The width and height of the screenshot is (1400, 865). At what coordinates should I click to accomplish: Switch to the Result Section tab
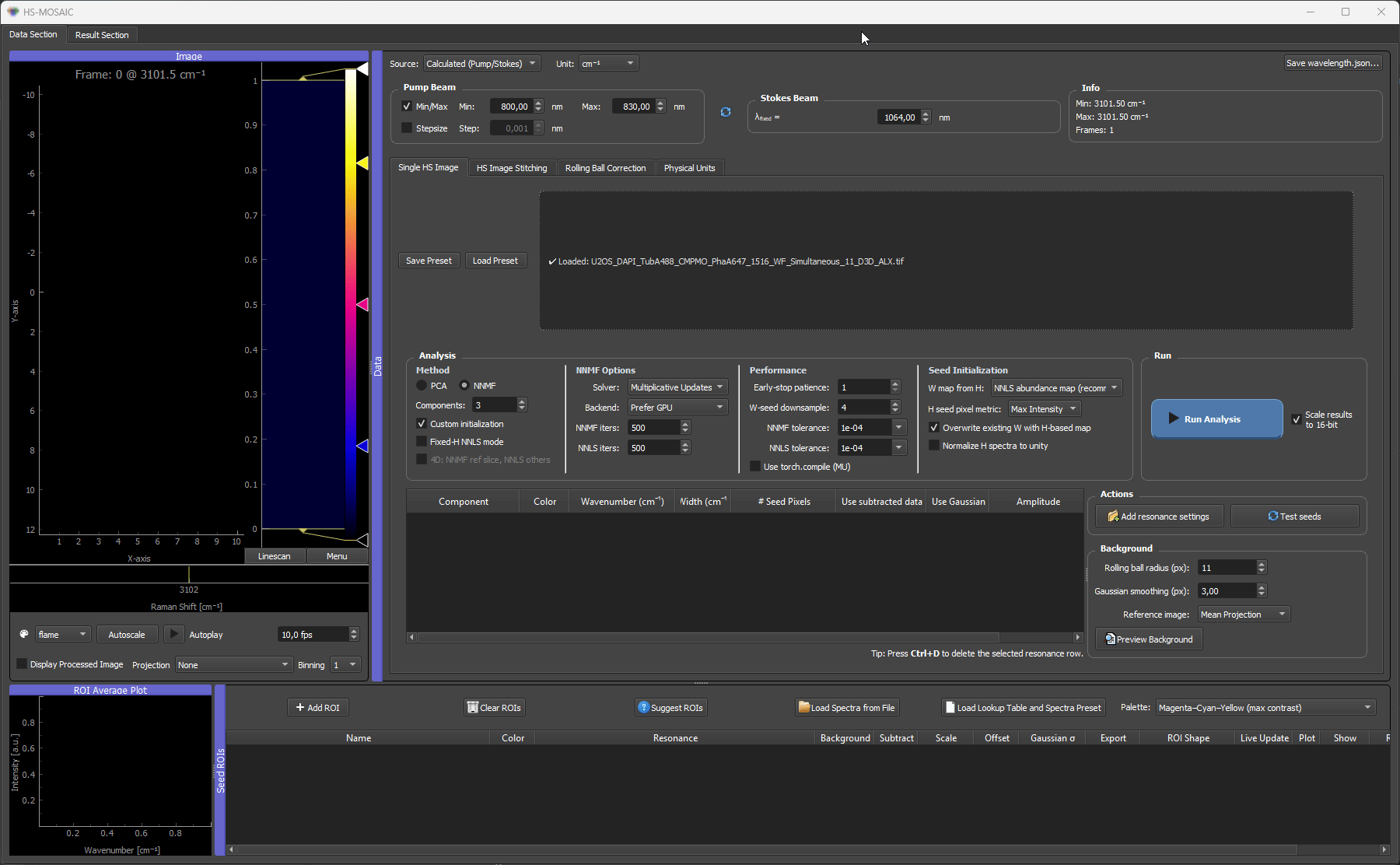(x=102, y=35)
